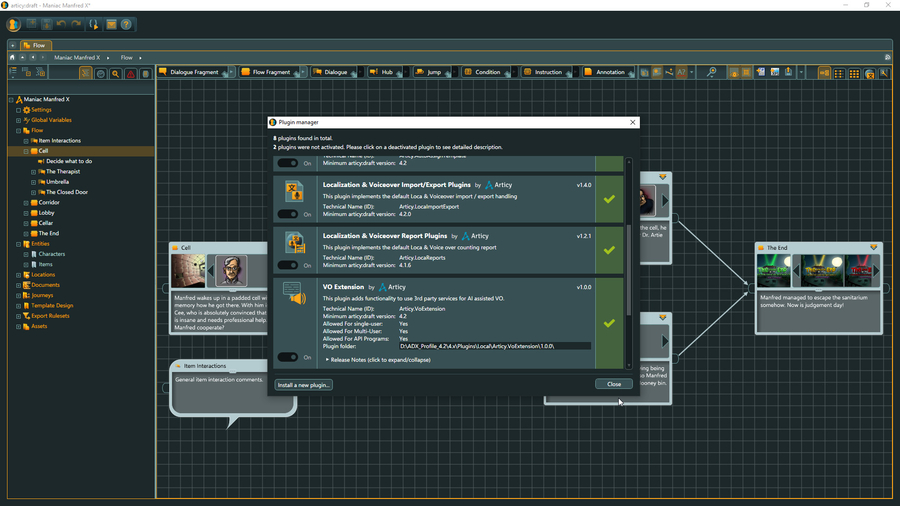Select the Instruction node tool
Screen dimensions: 900x506
click(548, 72)
